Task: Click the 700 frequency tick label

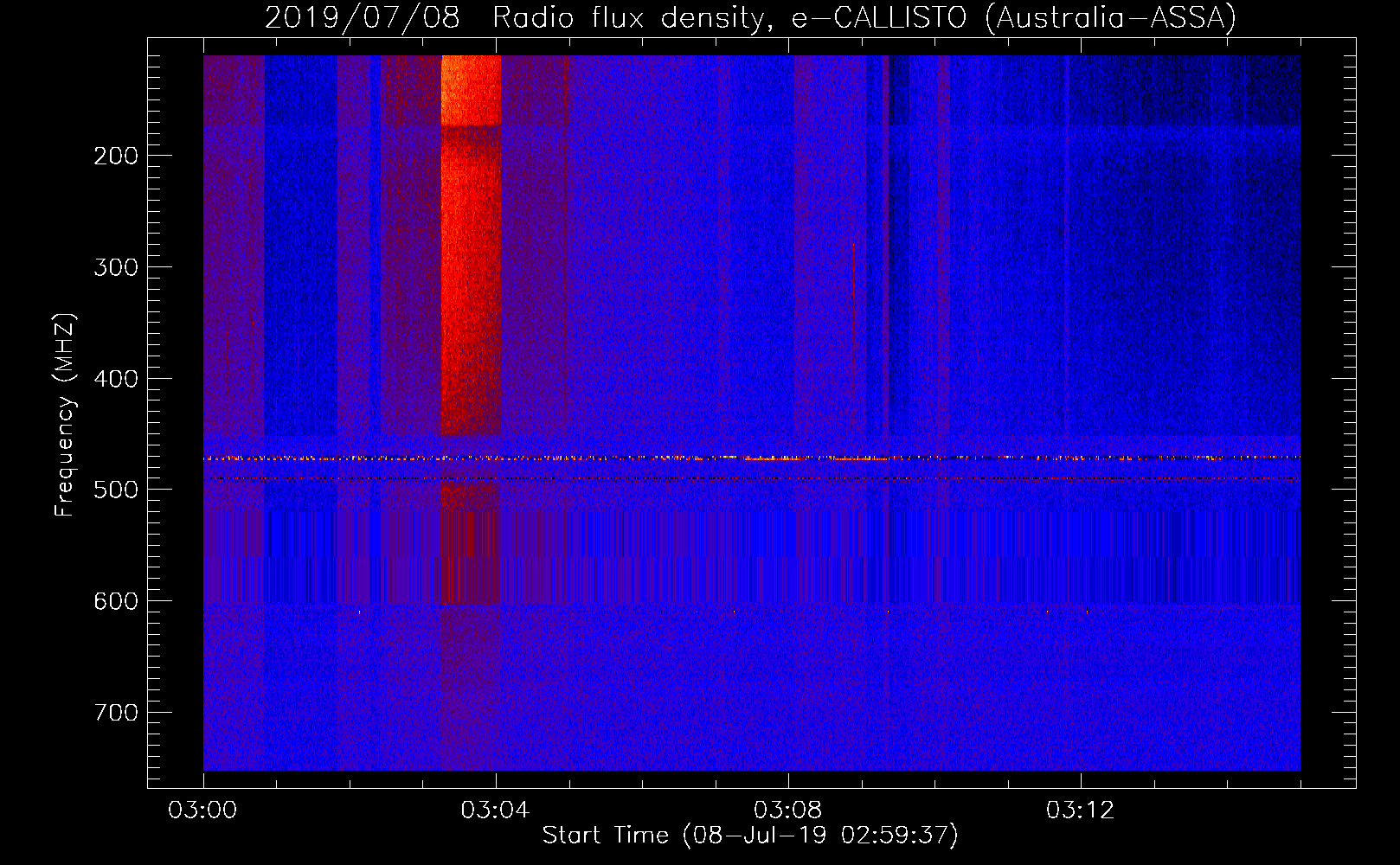Action: pos(116,713)
